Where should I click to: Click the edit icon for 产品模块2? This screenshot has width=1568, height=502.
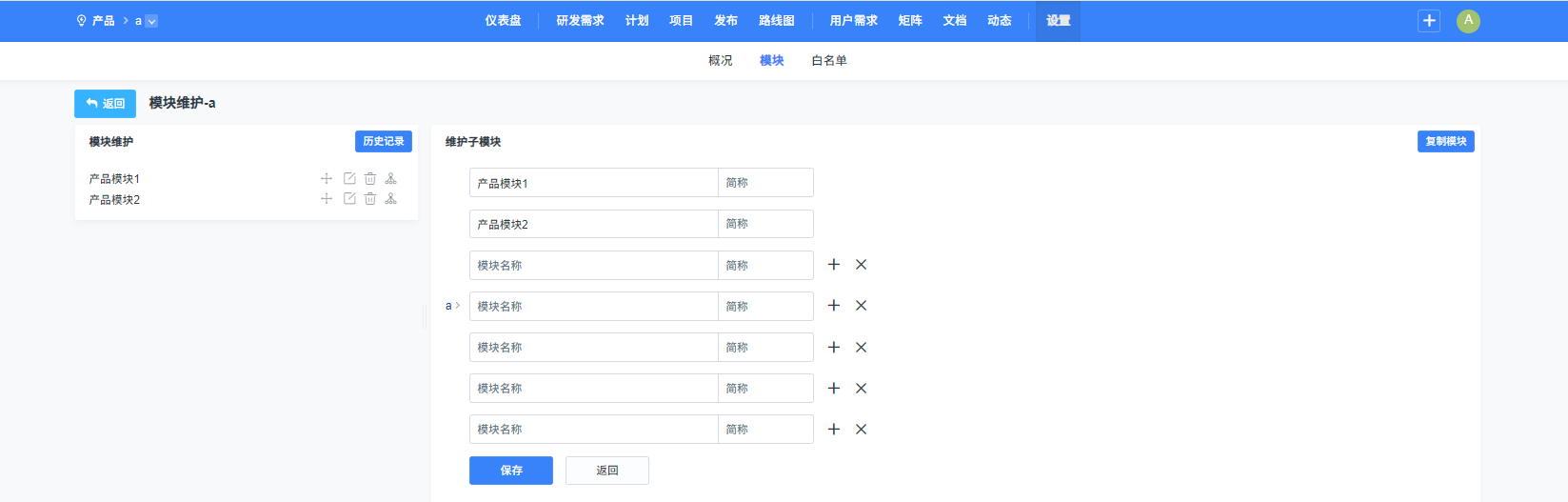click(x=349, y=198)
